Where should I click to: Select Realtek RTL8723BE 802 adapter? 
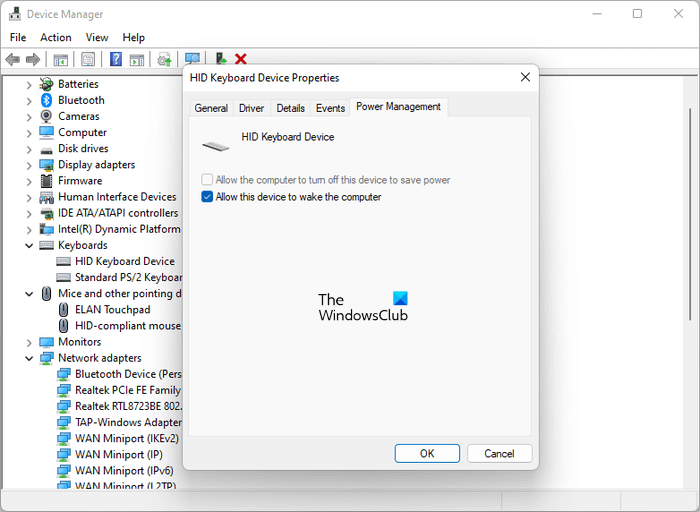tap(128, 406)
